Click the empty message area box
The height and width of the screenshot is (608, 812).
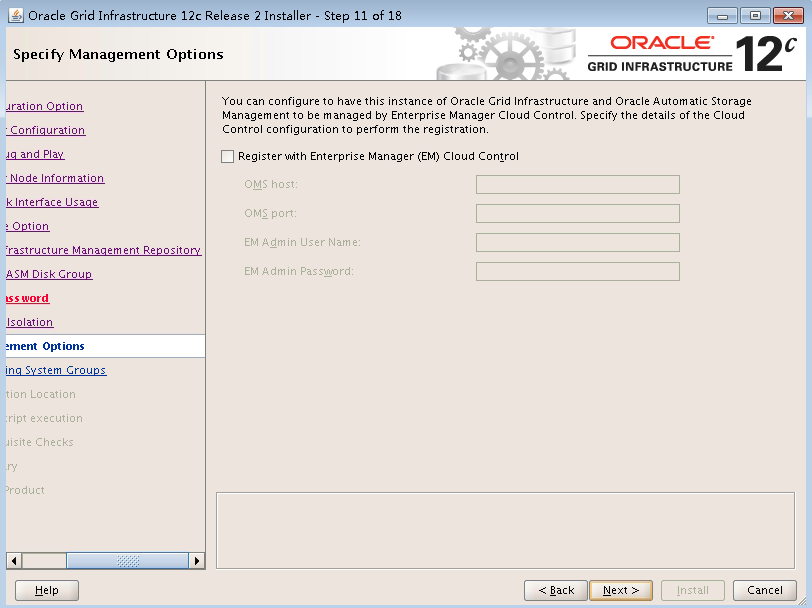pyautogui.click(x=505, y=531)
